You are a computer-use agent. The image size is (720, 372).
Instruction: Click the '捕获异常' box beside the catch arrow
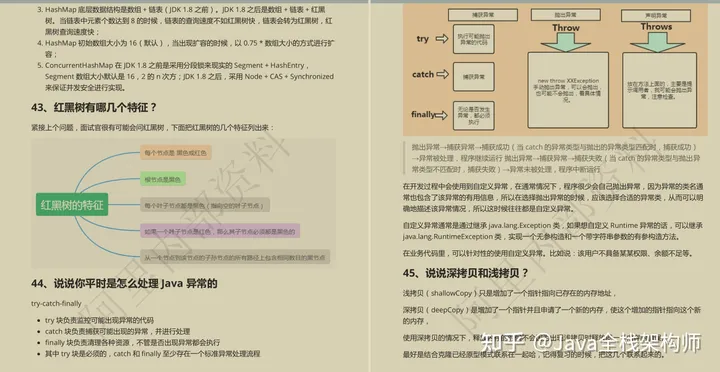point(473,77)
